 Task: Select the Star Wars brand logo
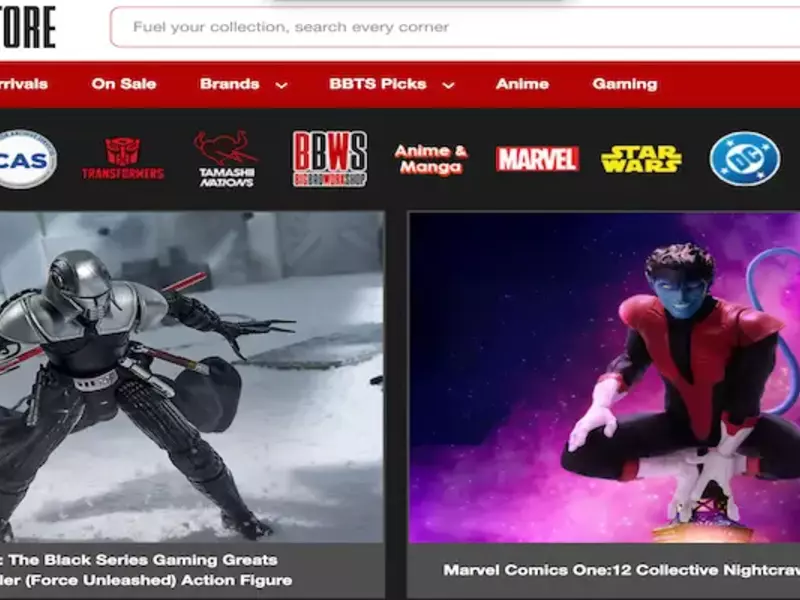[641, 159]
